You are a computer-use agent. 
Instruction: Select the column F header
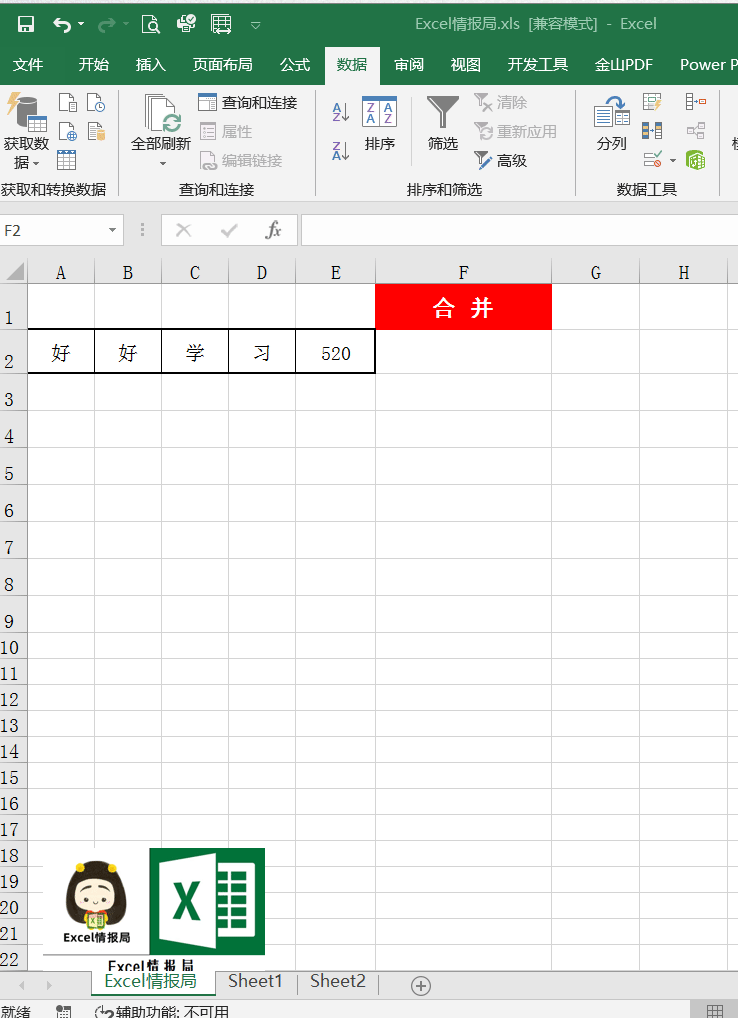(x=463, y=272)
